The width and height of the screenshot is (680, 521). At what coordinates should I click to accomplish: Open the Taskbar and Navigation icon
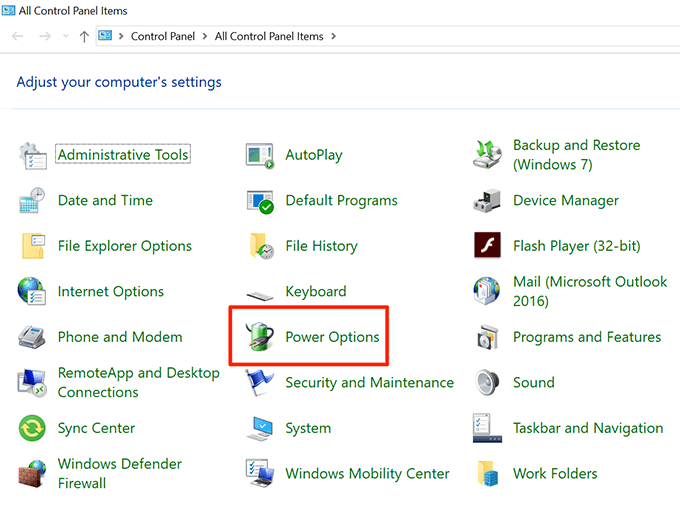tap(487, 428)
